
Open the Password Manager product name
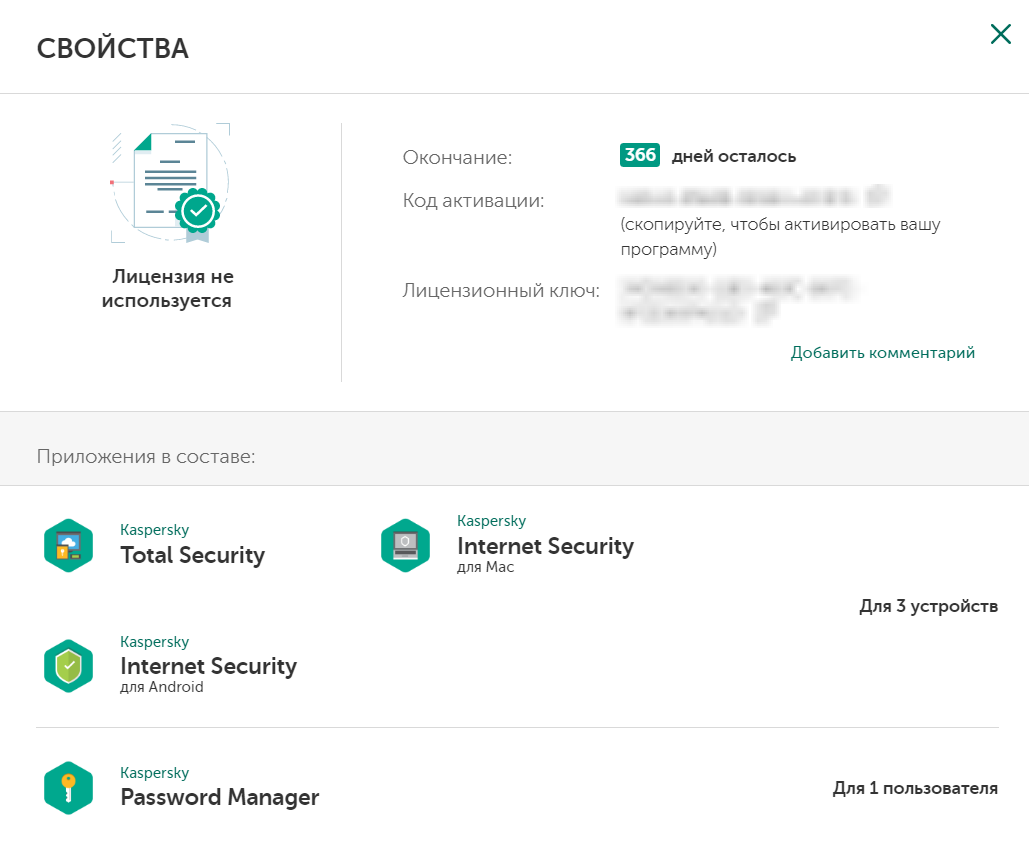[x=219, y=797]
